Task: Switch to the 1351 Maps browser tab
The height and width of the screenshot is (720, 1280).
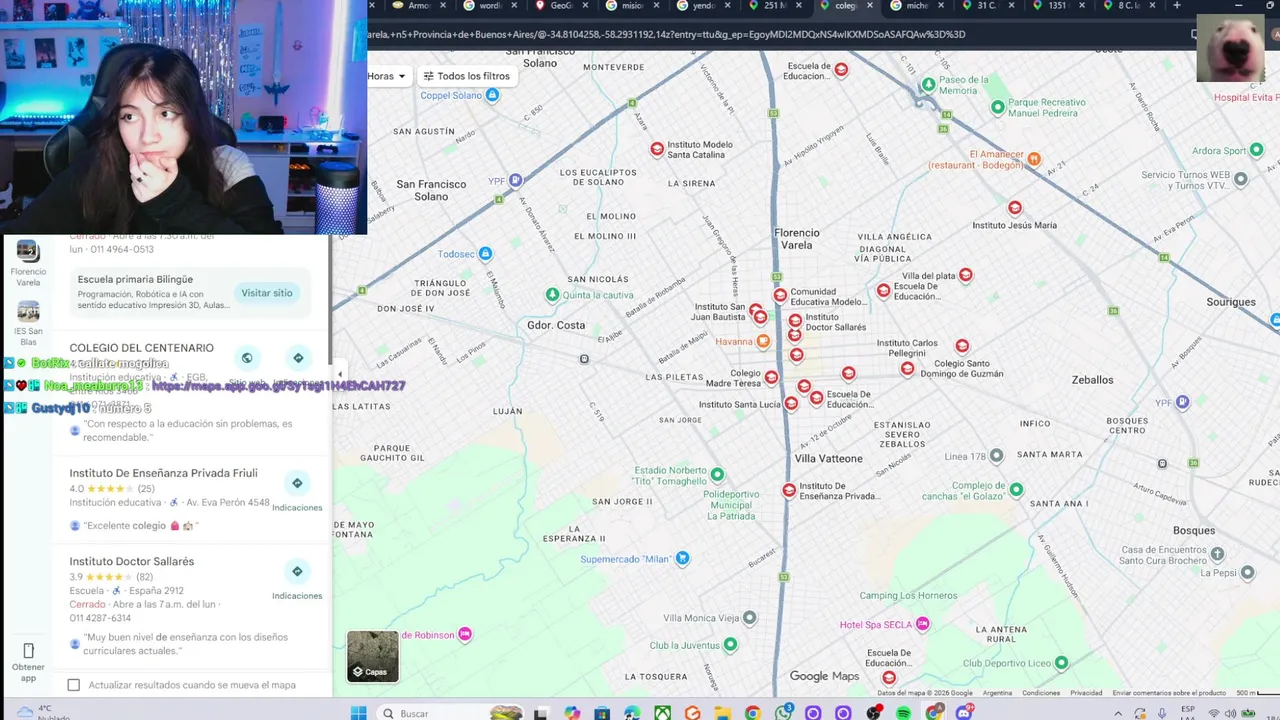Action: (x=1059, y=6)
